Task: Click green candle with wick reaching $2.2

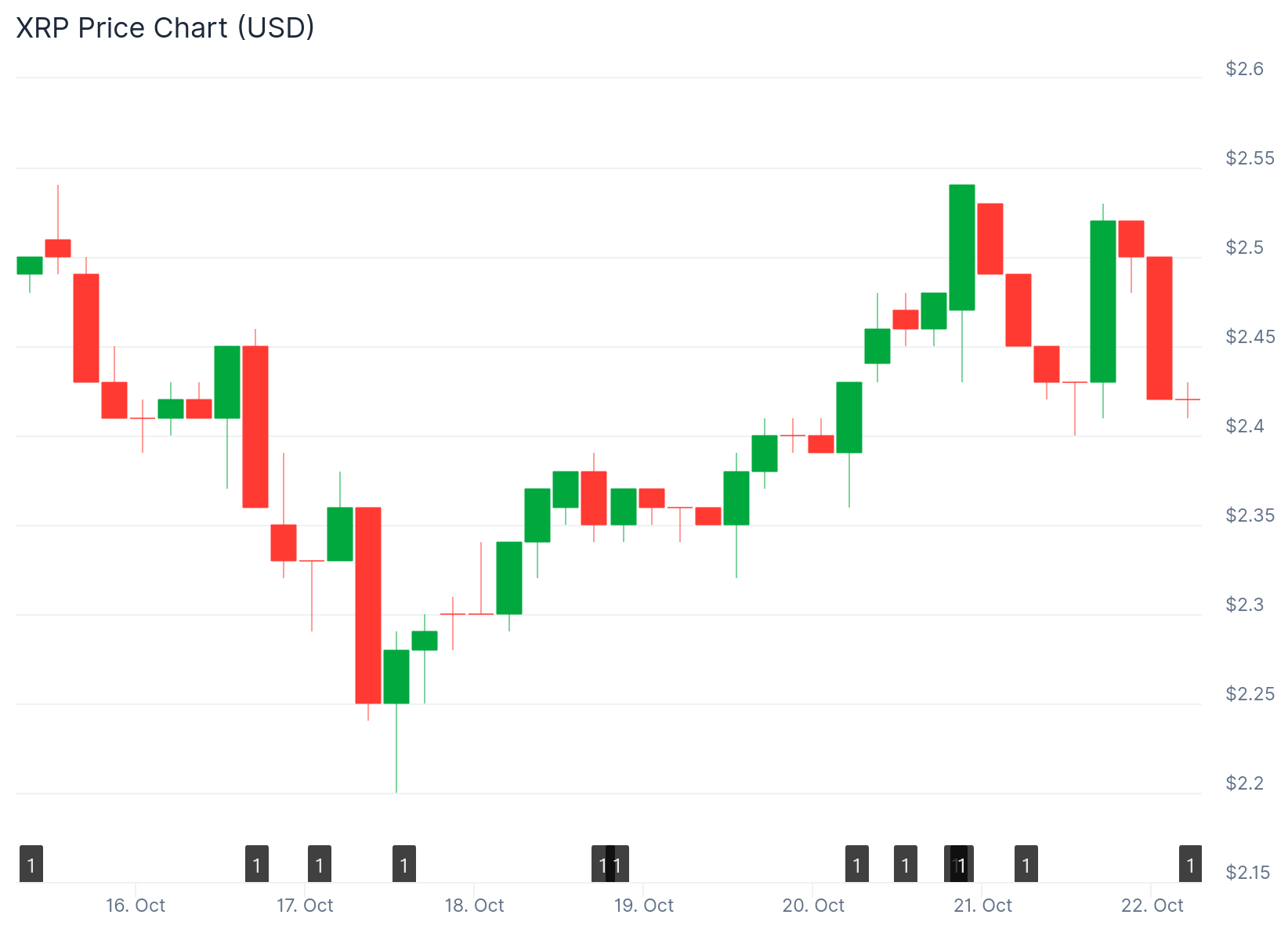Action: [x=396, y=677]
